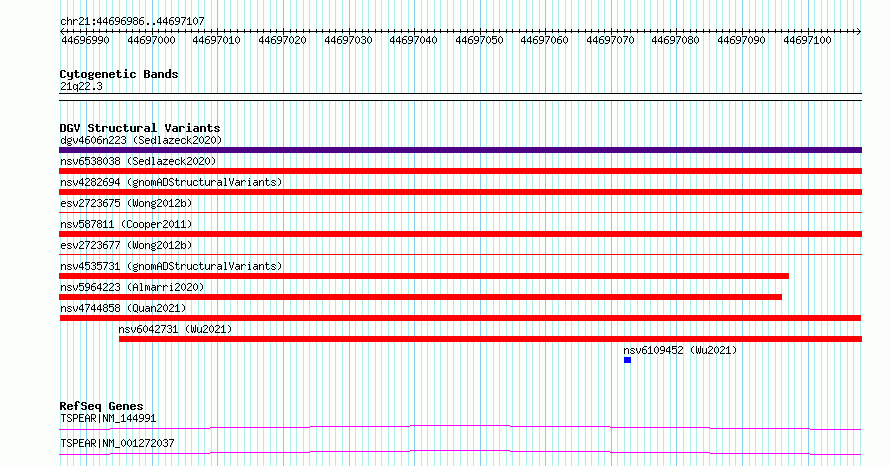Click the TSPEAR|NM_144991 gene label
This screenshot has width=890, height=466.
click(x=108, y=418)
